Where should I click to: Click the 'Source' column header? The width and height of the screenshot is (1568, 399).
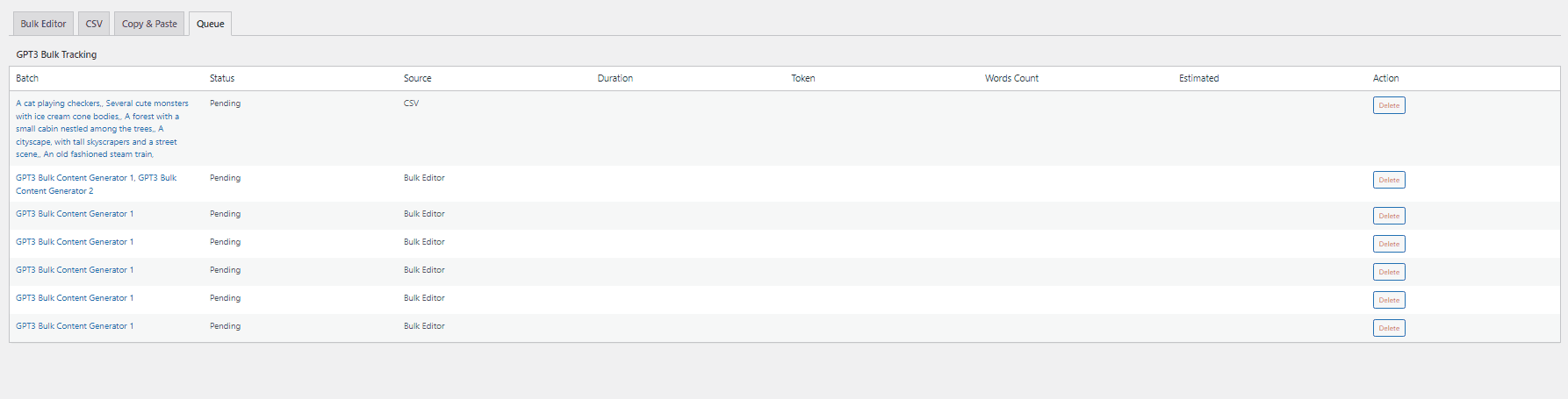pos(417,78)
